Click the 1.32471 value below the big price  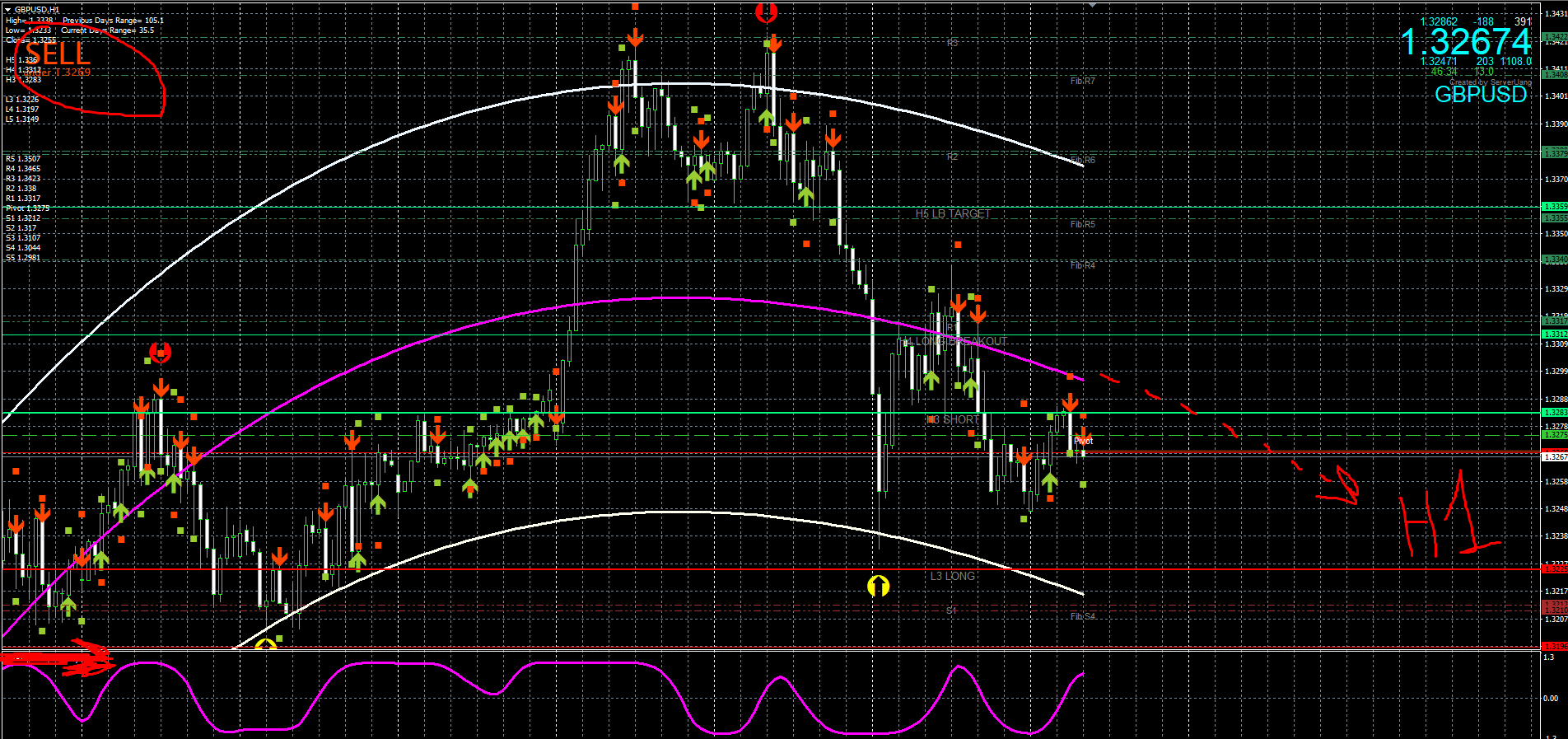coord(1439,62)
